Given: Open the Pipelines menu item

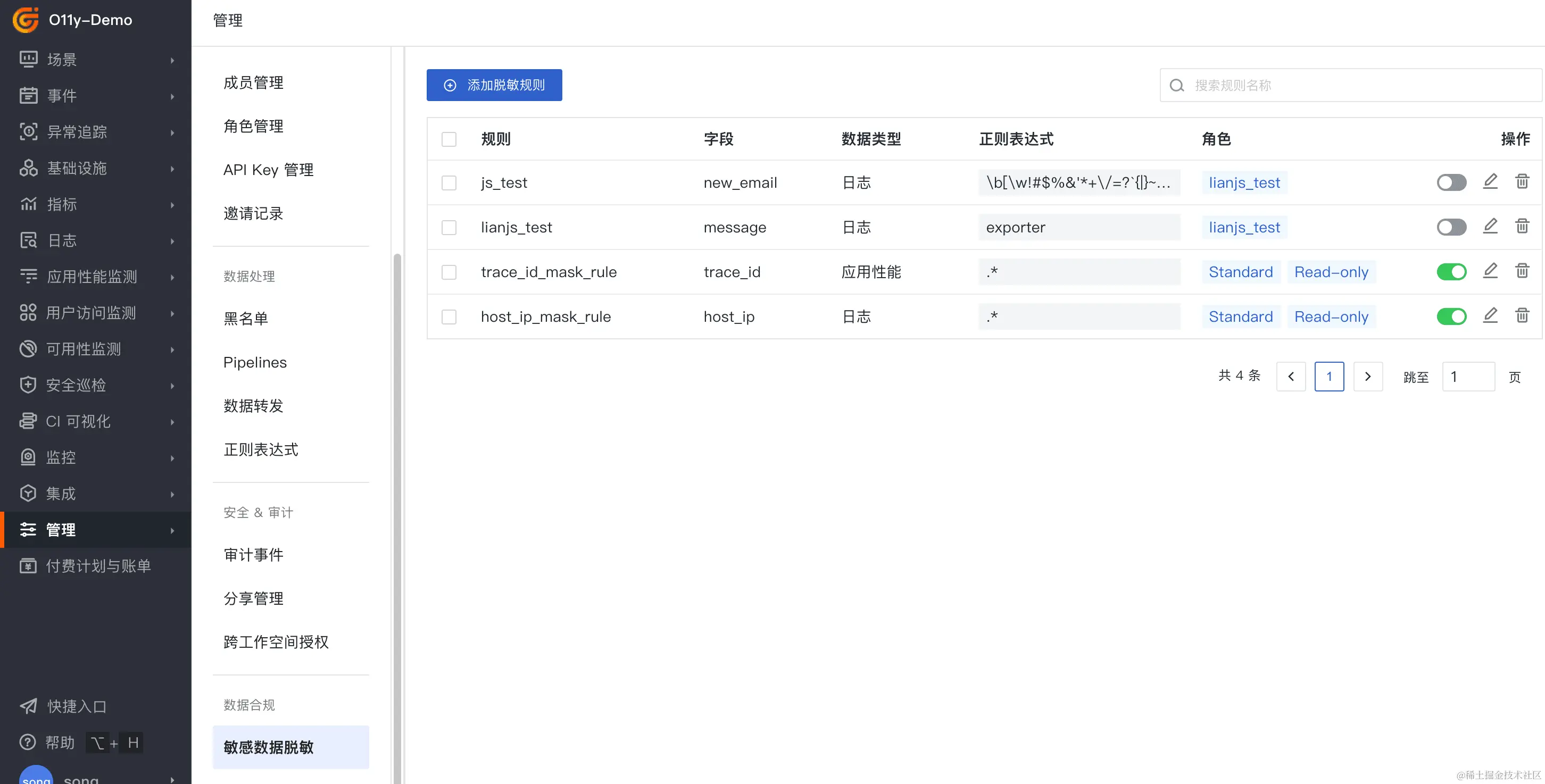Looking at the screenshot, I should [x=255, y=362].
